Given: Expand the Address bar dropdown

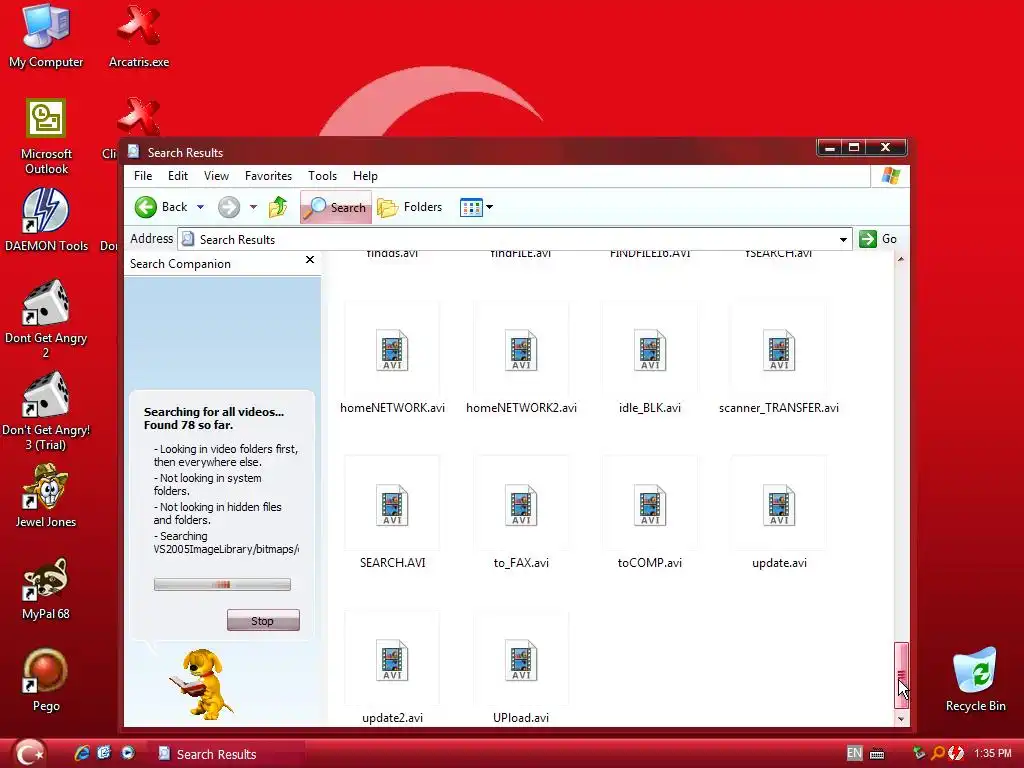Looking at the screenshot, I should tap(843, 240).
